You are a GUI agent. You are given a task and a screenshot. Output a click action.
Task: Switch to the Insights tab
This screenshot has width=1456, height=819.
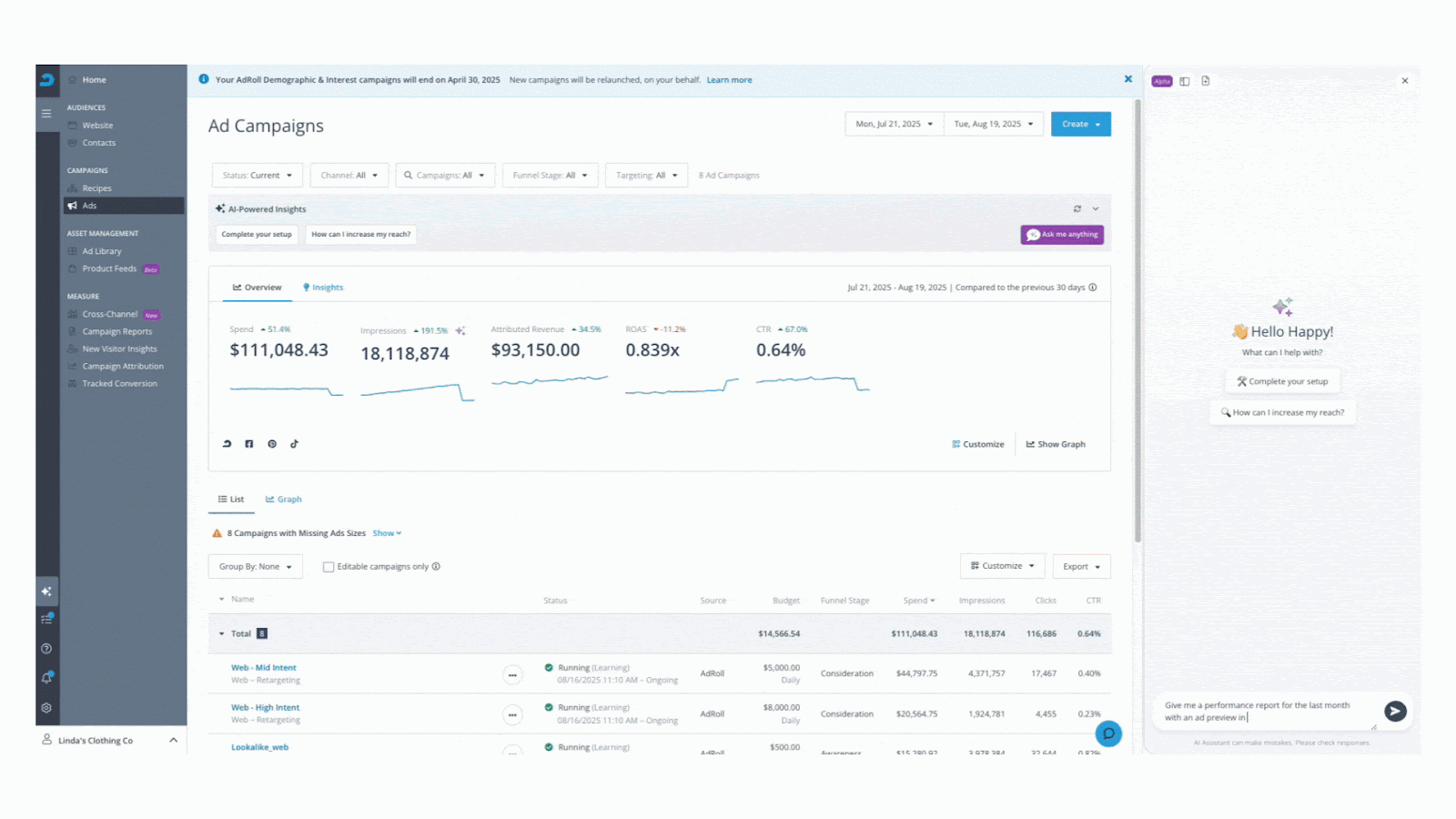tap(323, 288)
